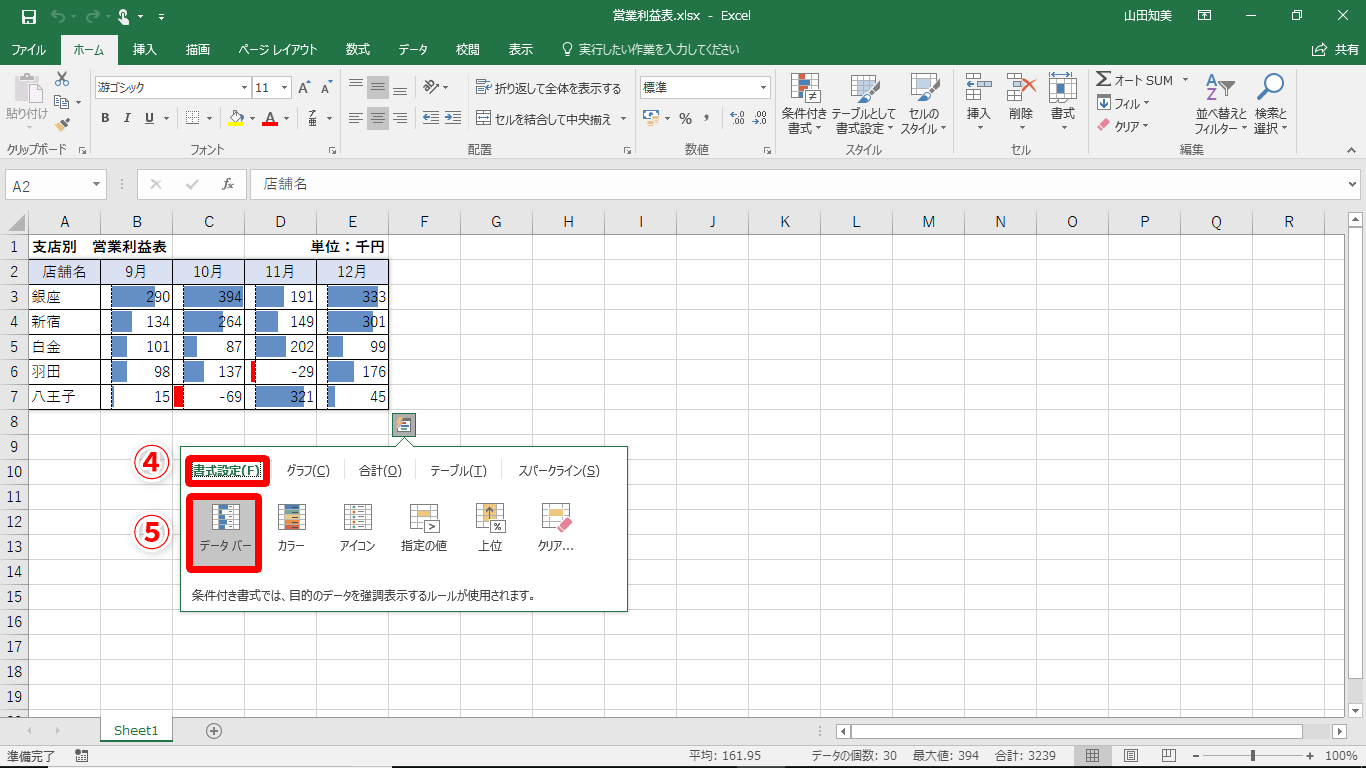Screen dimensions: 1366x768
Task: Expand the Name Box dropdown
Action: tap(97, 185)
